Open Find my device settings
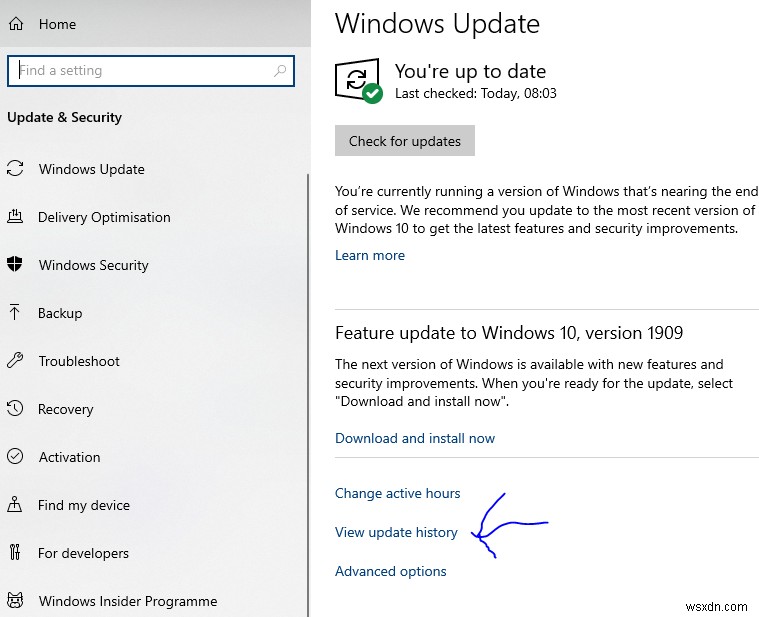 [84, 505]
